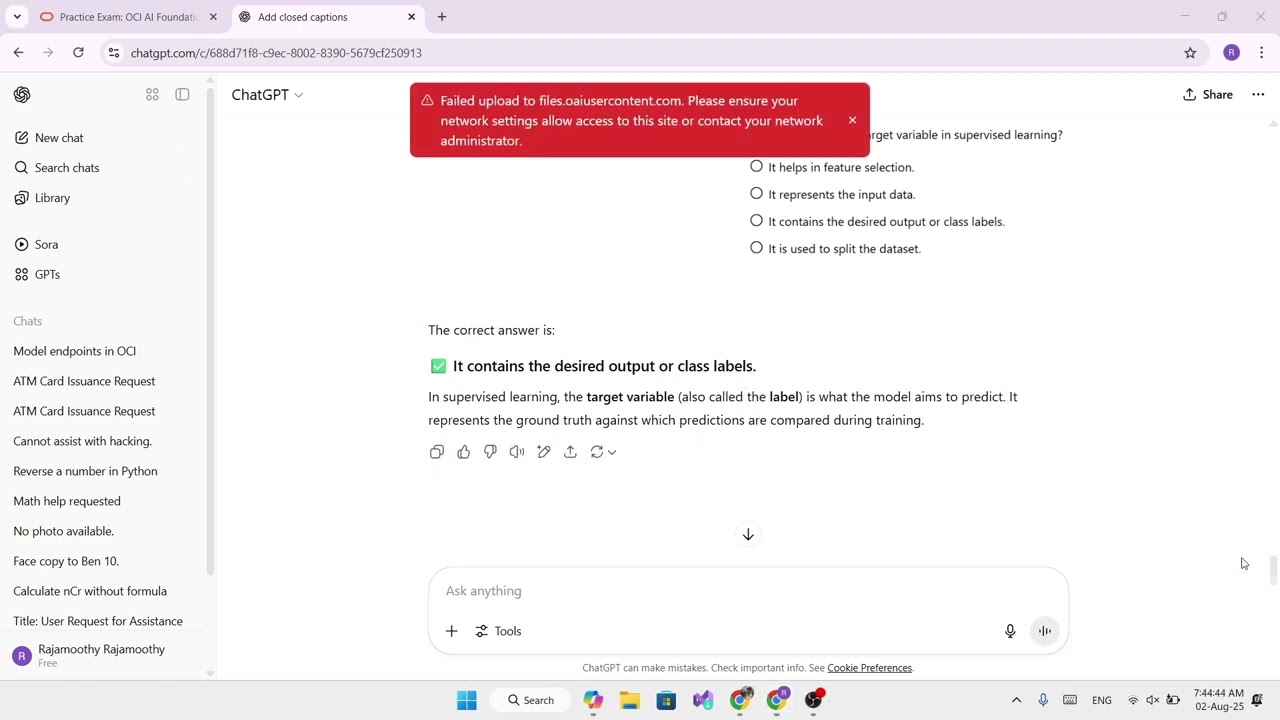Open the Library section

(x=52, y=198)
